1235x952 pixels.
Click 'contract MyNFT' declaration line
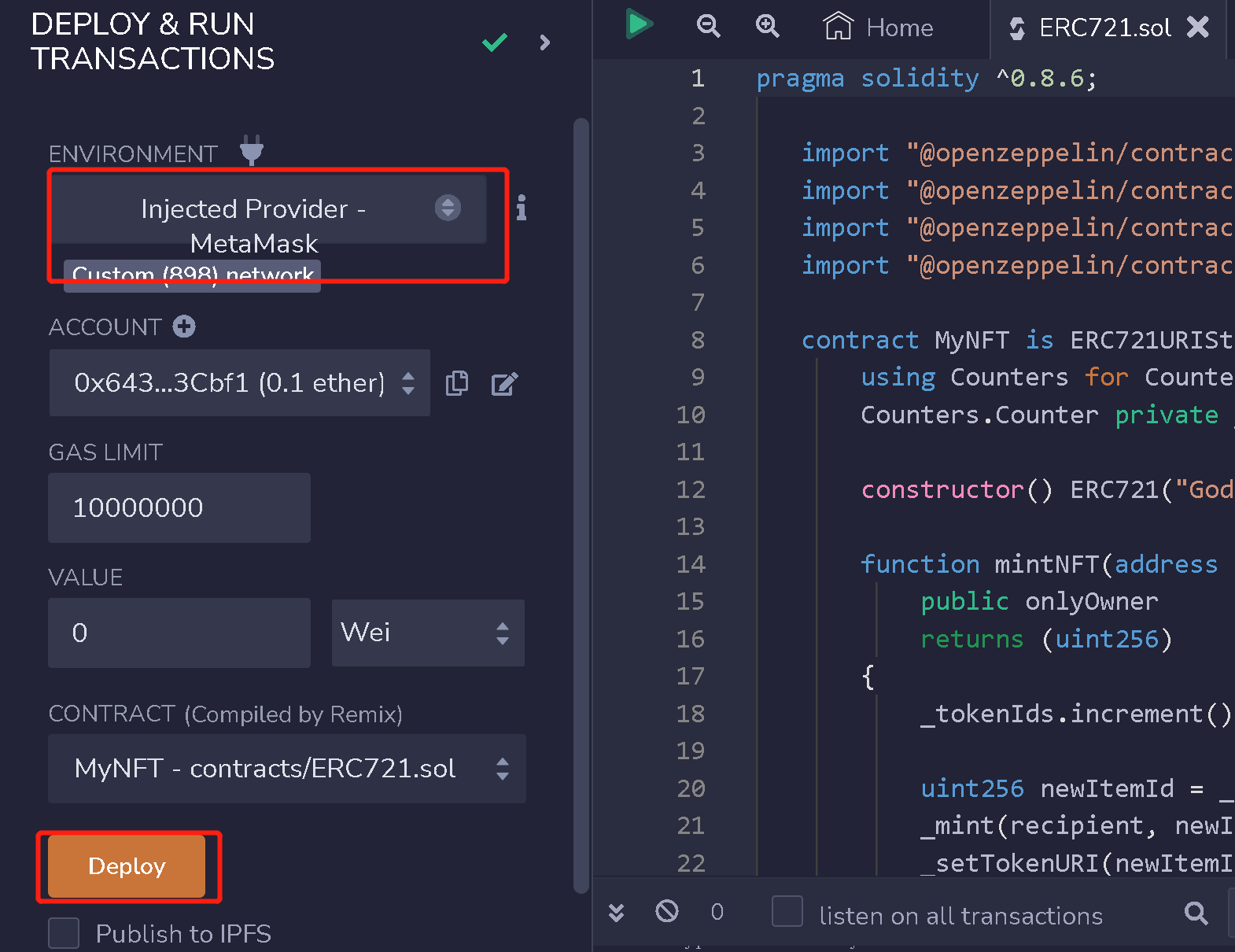pyautogui.click(x=1016, y=340)
